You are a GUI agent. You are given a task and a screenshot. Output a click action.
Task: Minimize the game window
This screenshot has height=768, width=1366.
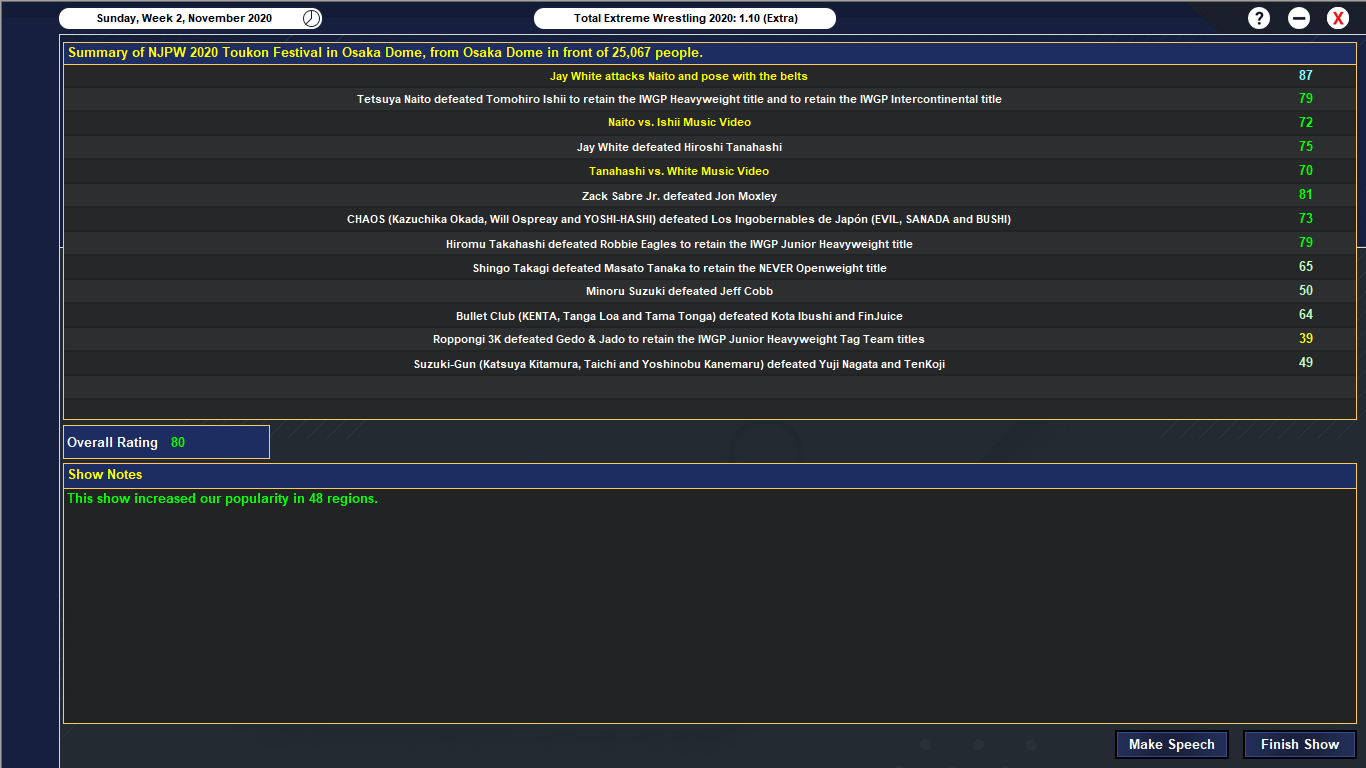pyautogui.click(x=1299, y=18)
